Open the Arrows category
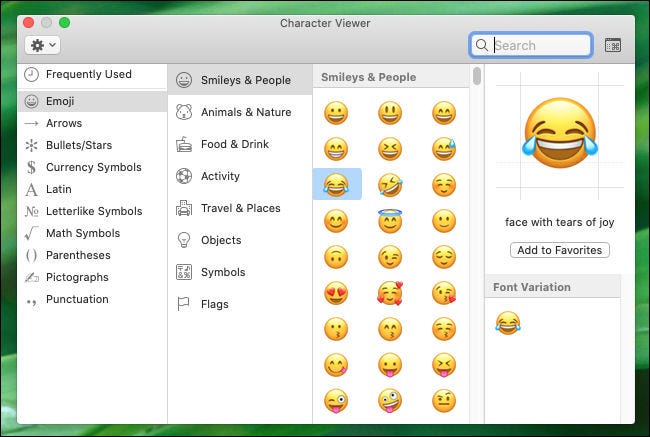This screenshot has height=437, width=650. [92, 123]
